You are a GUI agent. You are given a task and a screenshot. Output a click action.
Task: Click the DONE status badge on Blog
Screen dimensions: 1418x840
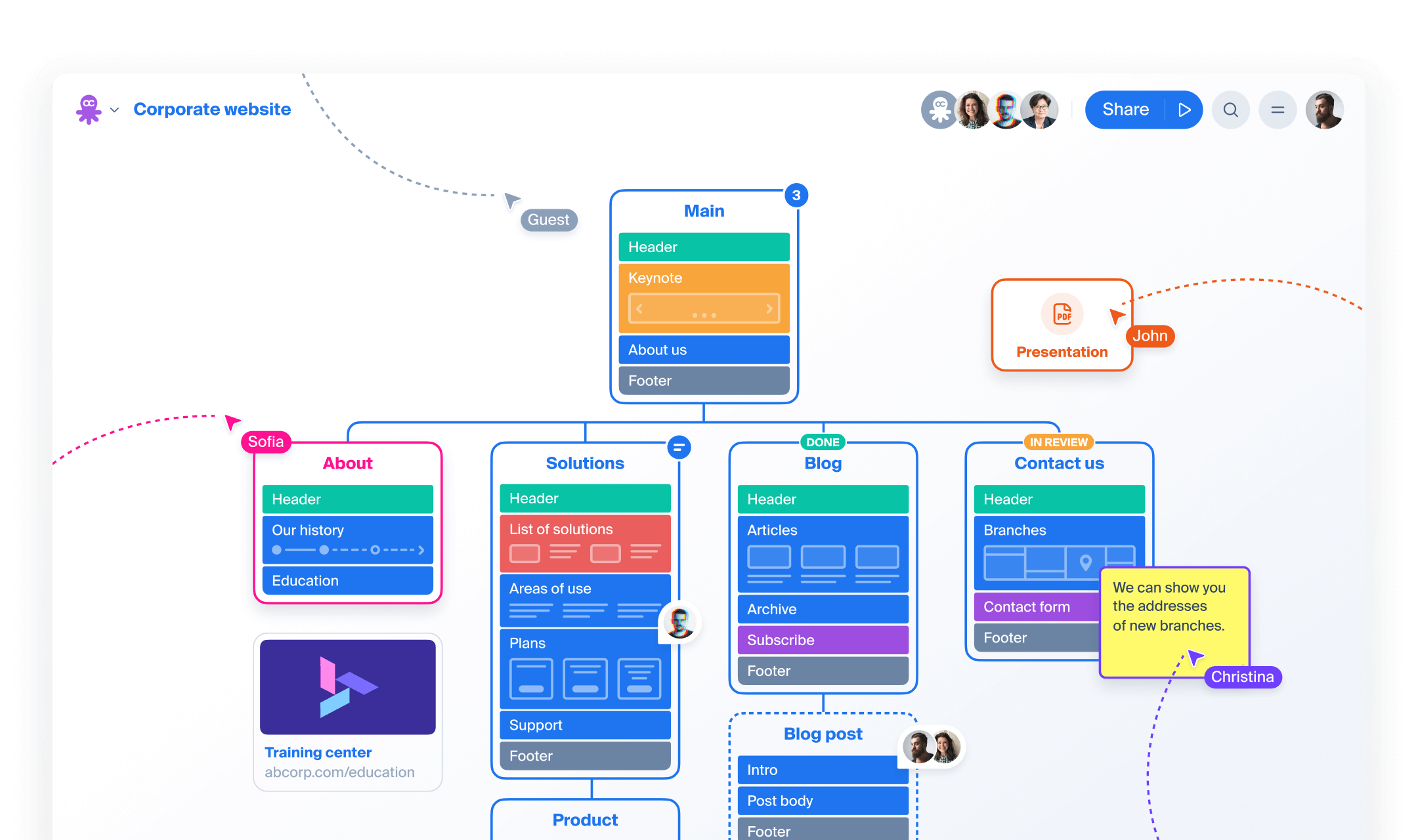tap(823, 442)
